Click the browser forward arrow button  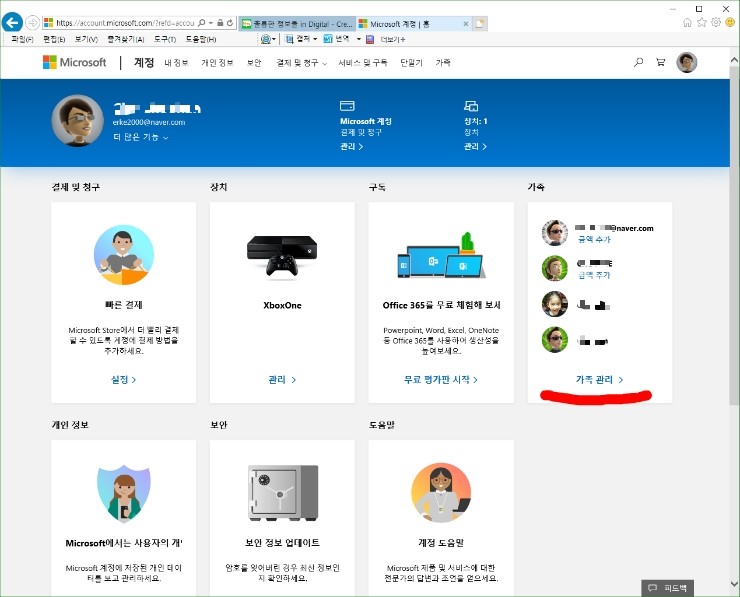(x=32, y=22)
